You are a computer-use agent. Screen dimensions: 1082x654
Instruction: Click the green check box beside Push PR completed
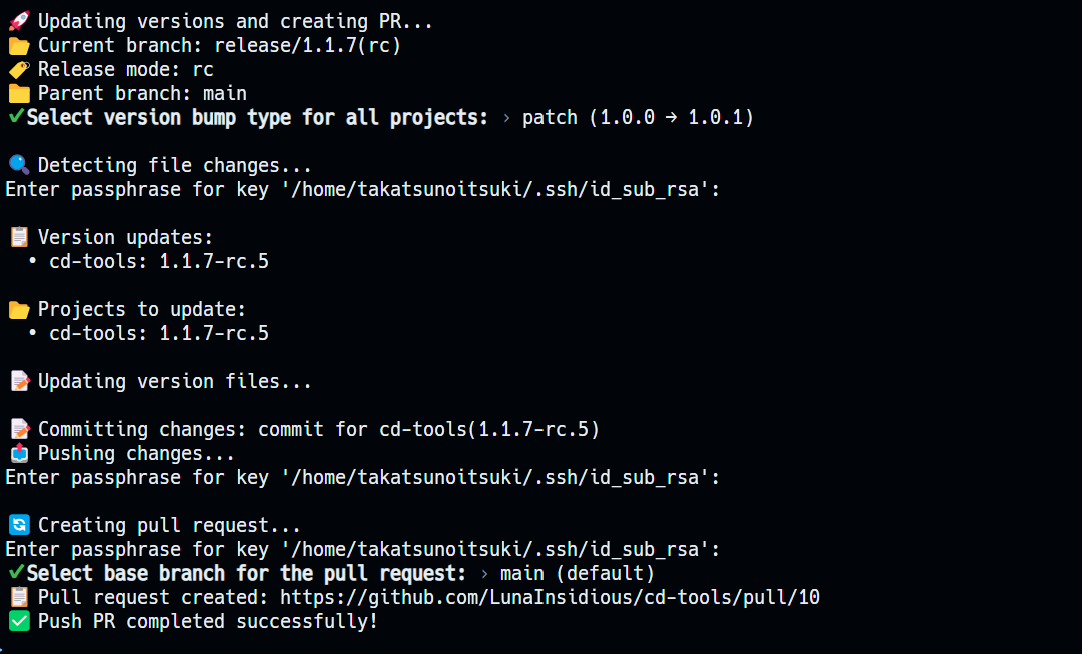(x=19, y=622)
